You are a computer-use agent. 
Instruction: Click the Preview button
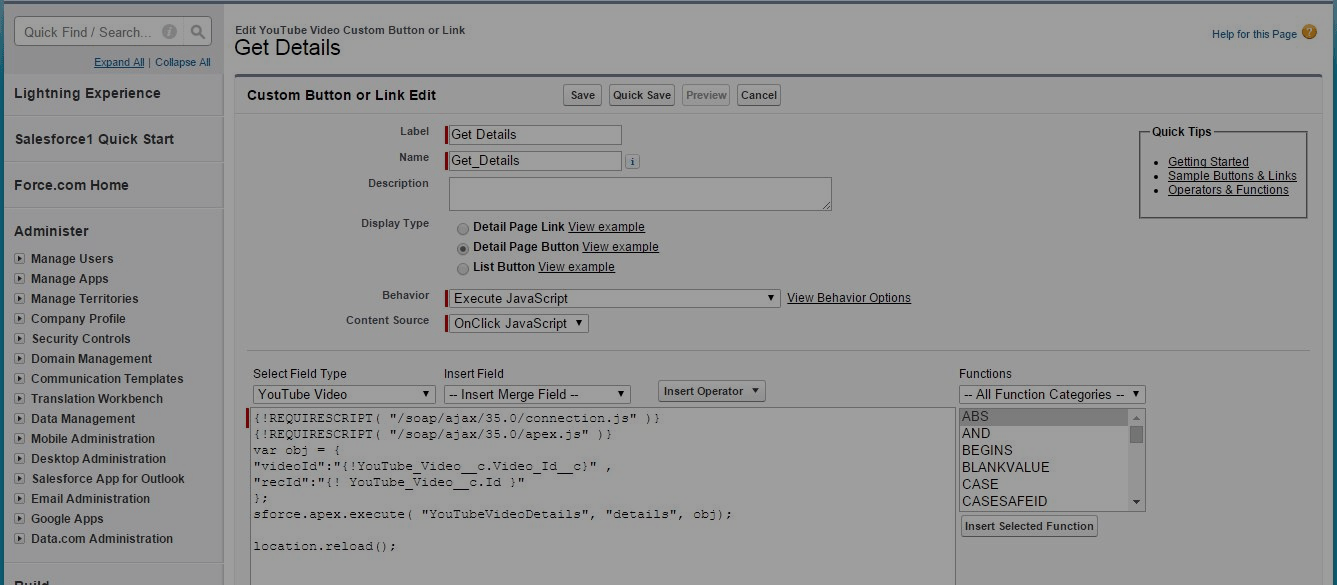706,95
